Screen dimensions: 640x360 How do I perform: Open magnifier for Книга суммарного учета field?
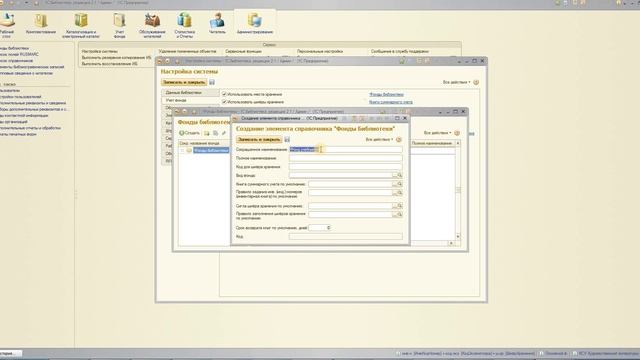(400, 184)
